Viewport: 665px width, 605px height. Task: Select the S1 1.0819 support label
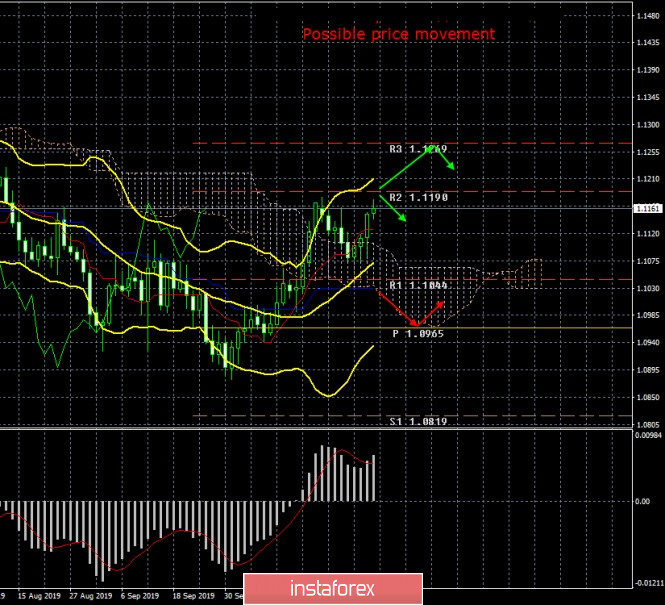point(418,421)
